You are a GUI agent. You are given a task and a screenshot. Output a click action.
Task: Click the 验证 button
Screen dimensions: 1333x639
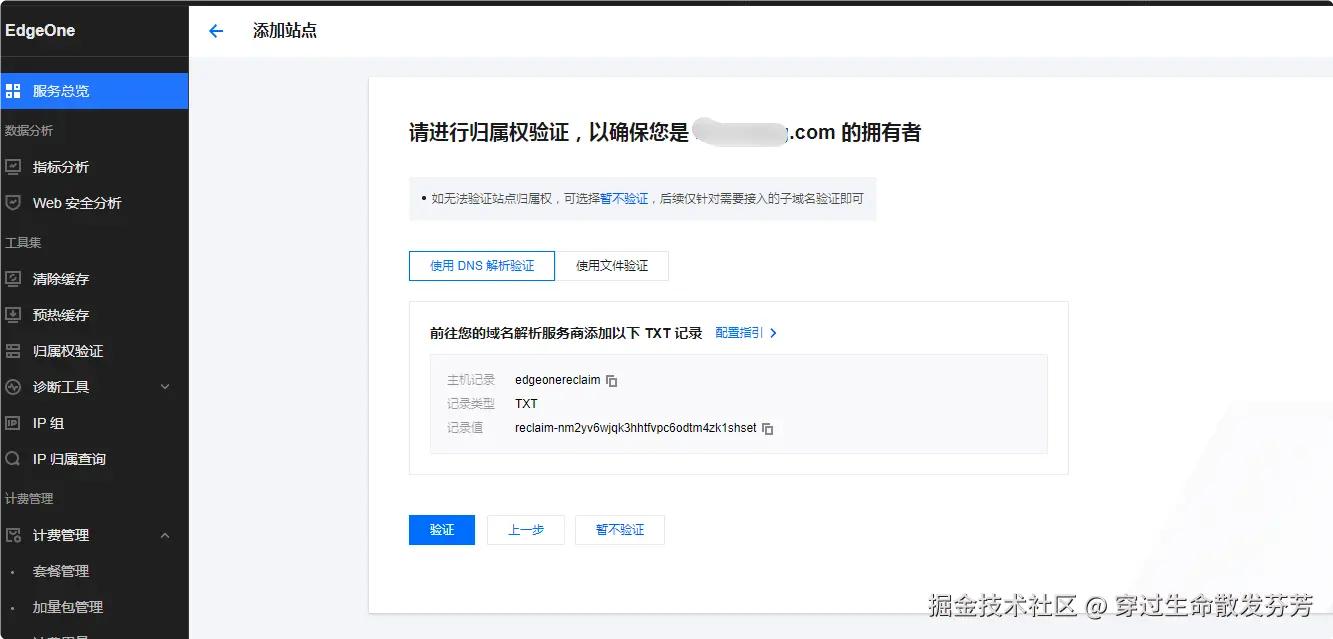click(441, 529)
